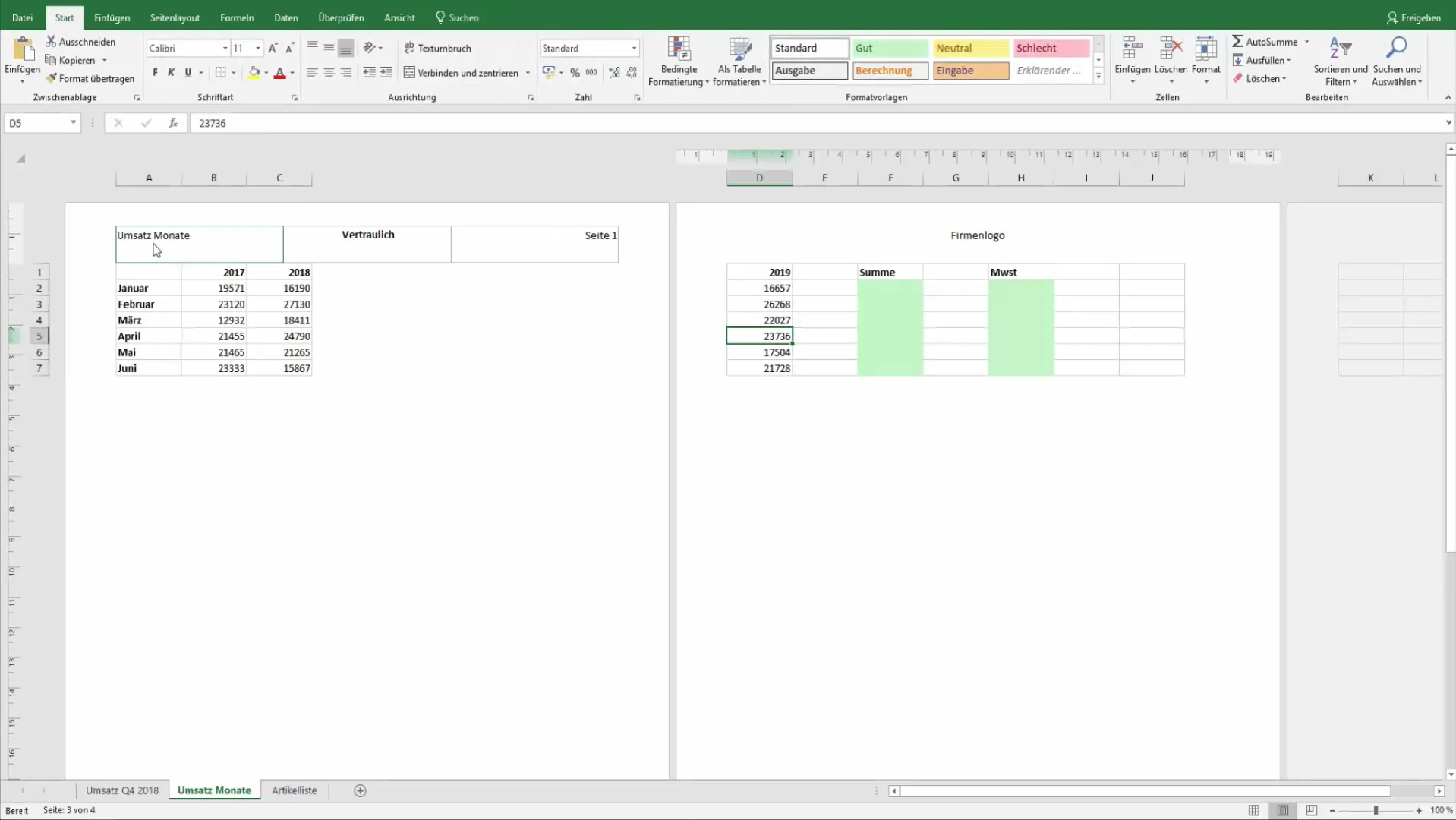
Task: Apply fill color bucket icon
Action: click(254, 73)
